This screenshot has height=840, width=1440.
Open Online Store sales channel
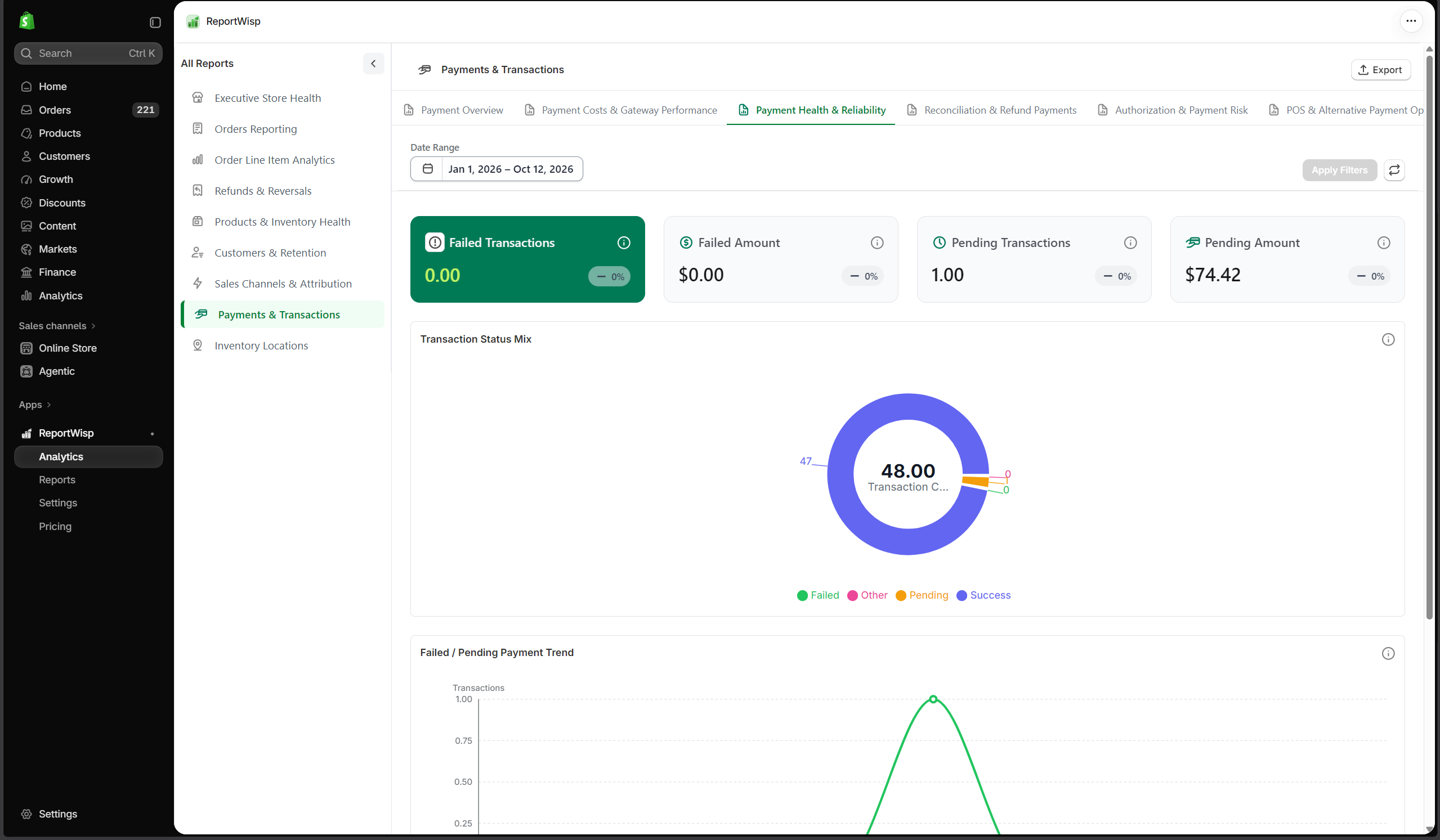(88, 348)
